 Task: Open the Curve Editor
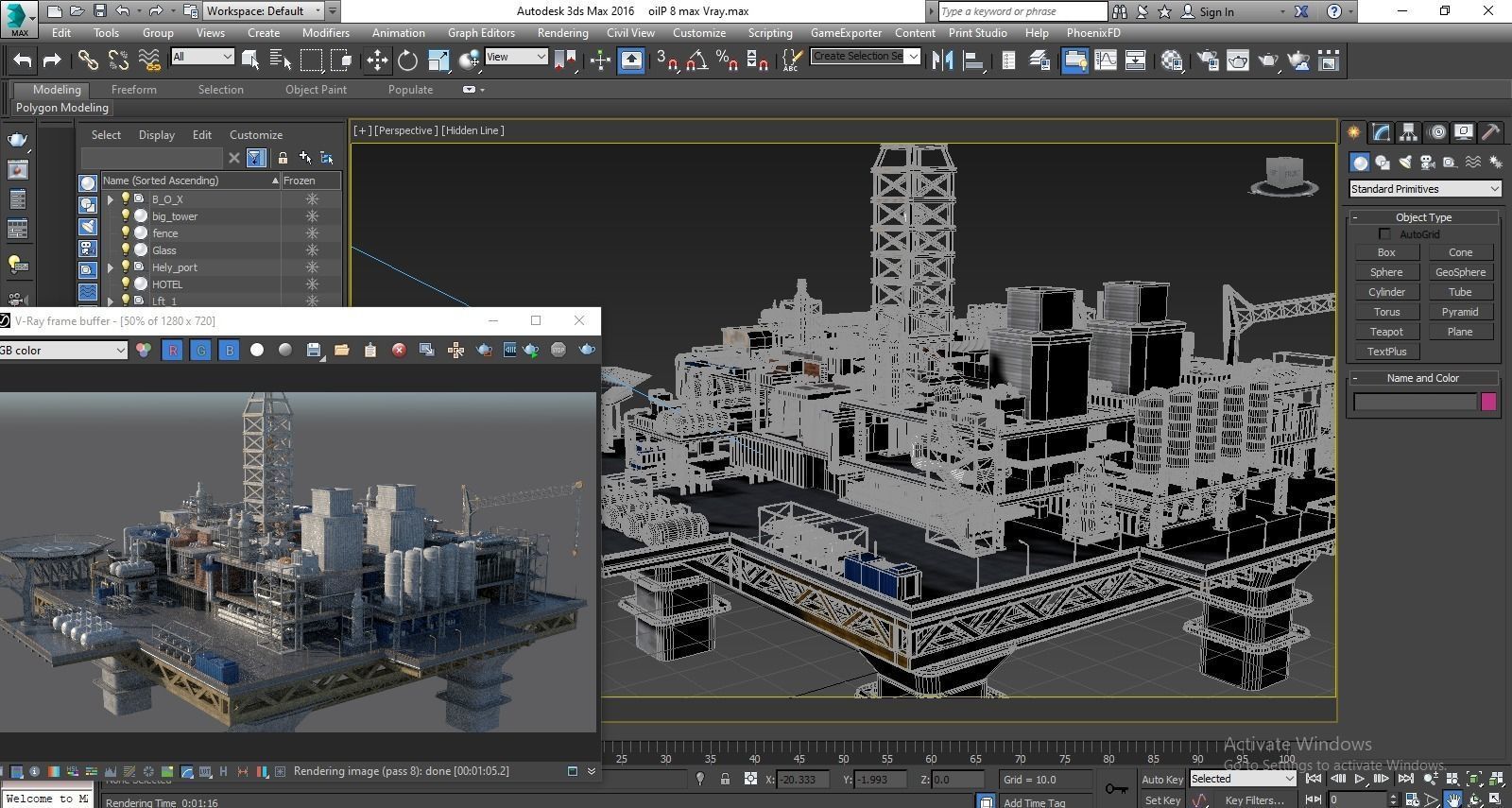point(1105,60)
